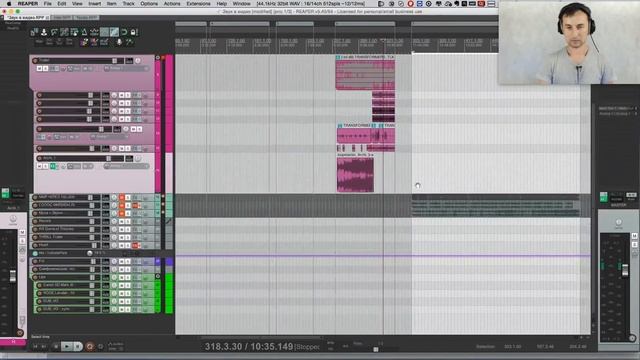Solo the SBR folder track
This screenshot has width=640, height=360.
[x=128, y=277]
